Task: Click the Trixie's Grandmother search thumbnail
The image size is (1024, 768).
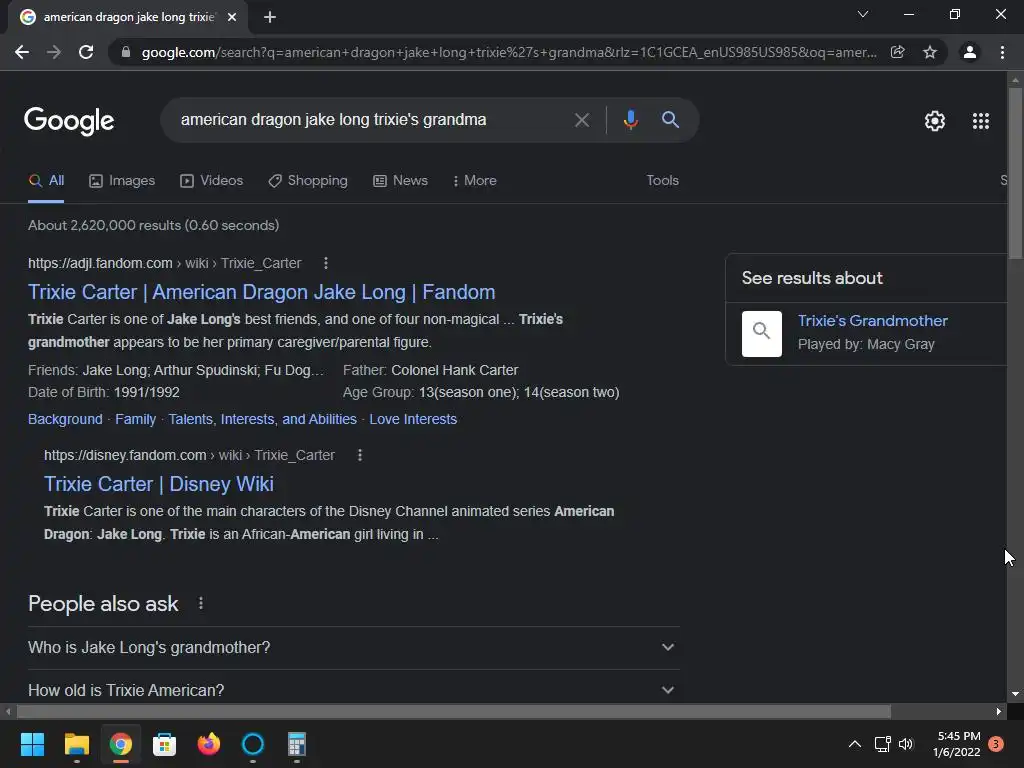Action: tap(761, 334)
